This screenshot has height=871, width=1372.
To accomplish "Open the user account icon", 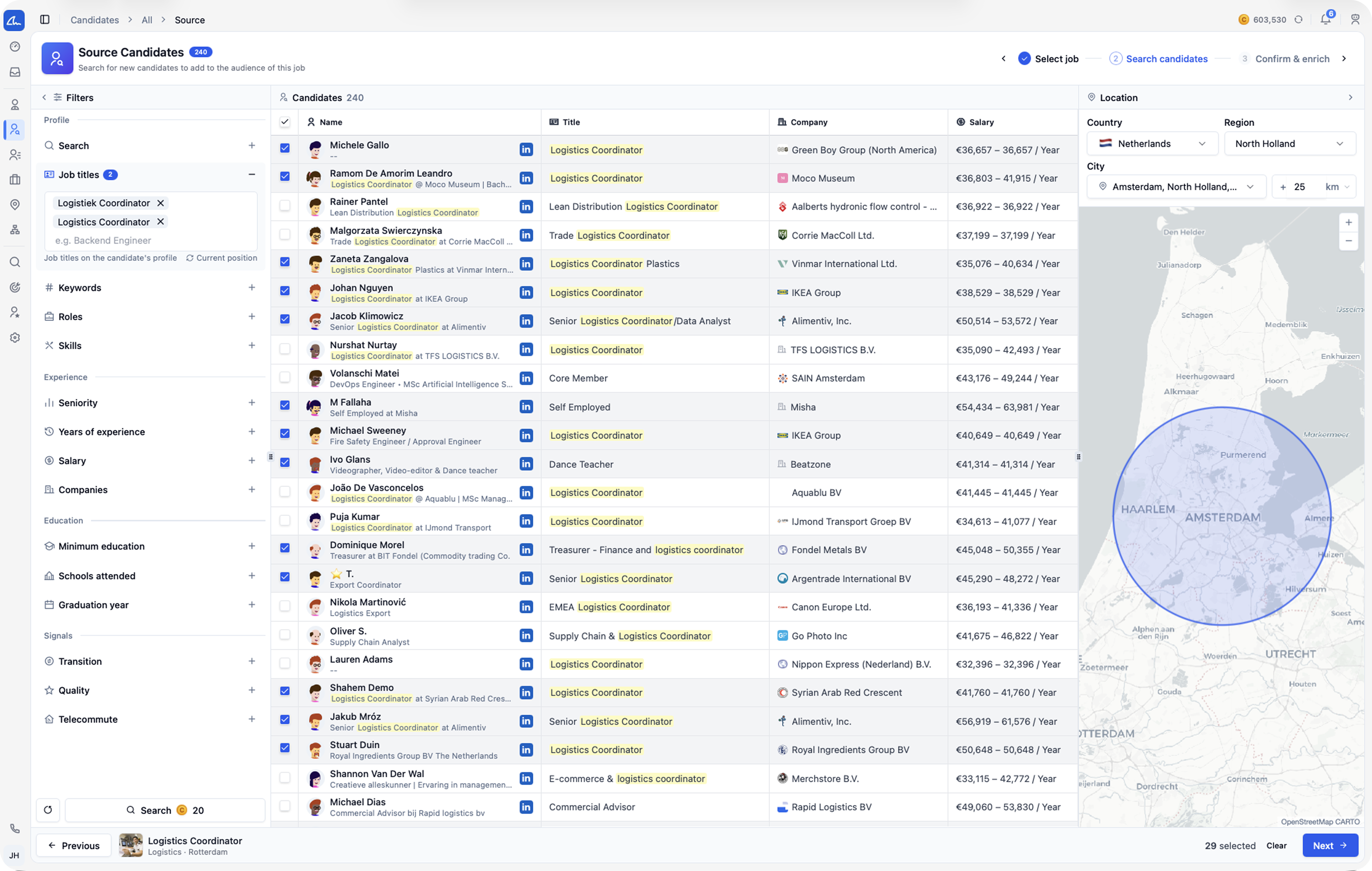I will (1355, 19).
